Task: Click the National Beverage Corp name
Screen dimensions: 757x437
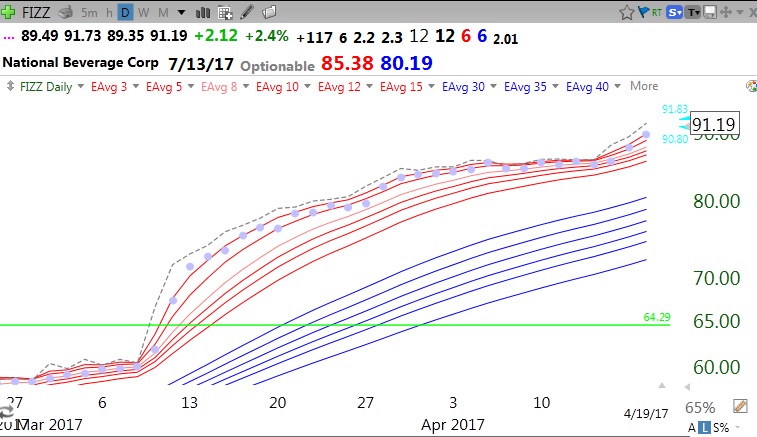Action: point(81,63)
